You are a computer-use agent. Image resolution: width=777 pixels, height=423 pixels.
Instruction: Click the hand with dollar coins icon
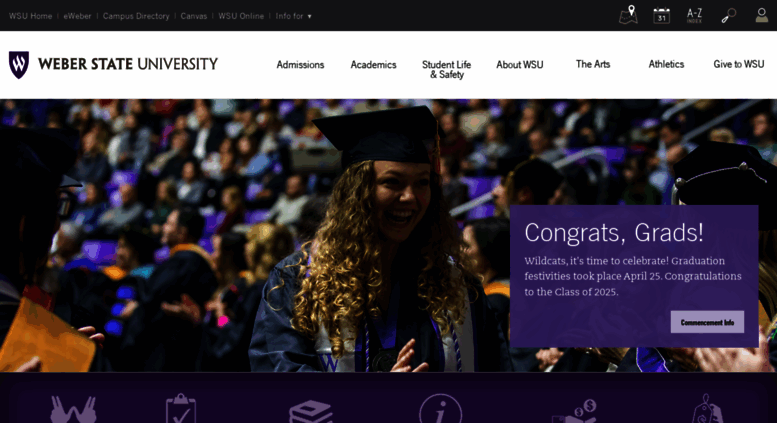[575, 411]
